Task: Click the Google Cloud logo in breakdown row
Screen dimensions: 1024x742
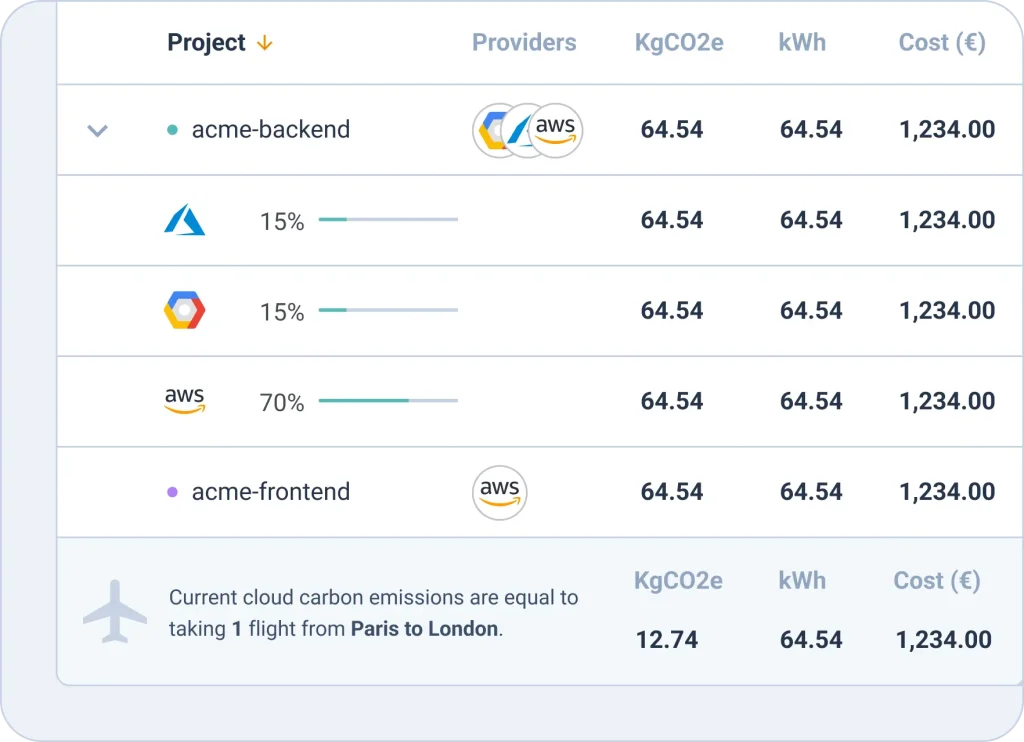Action: tap(184, 310)
